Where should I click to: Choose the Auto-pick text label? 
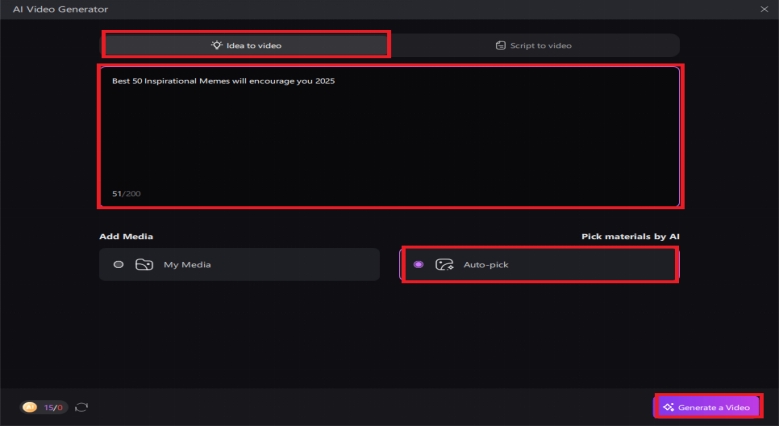click(486, 265)
